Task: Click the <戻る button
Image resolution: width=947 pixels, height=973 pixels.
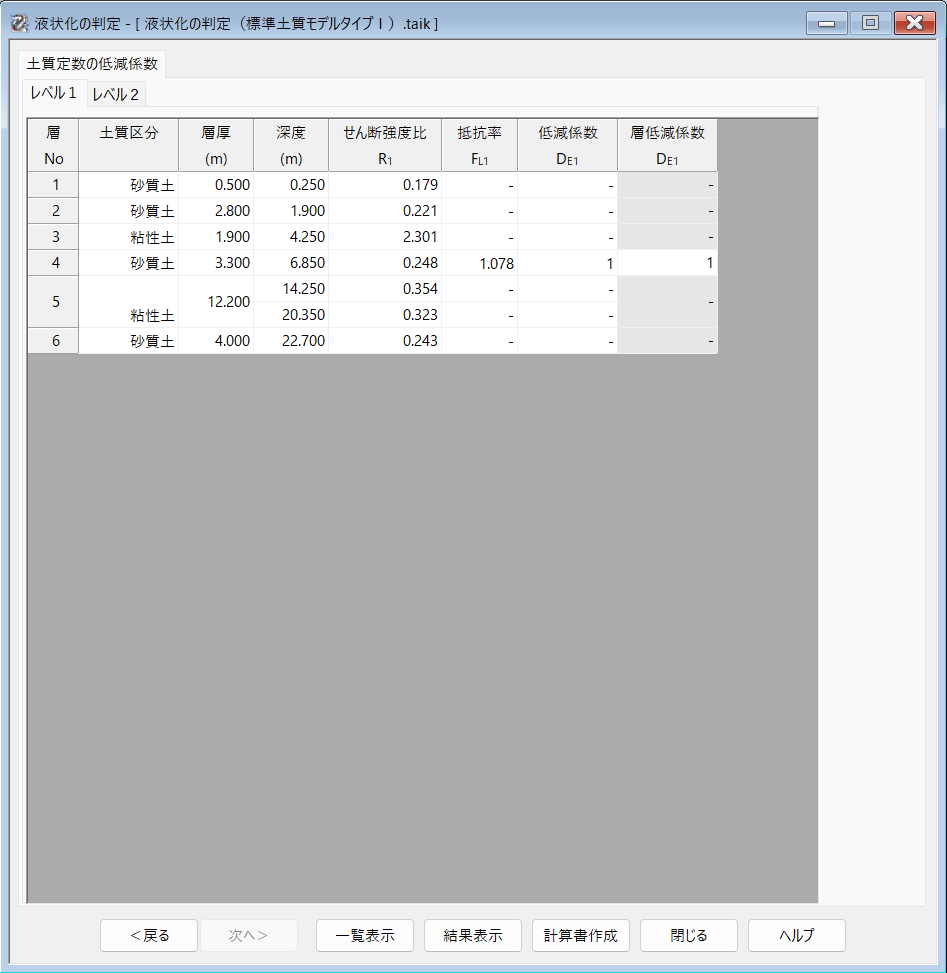Action: click(x=149, y=936)
